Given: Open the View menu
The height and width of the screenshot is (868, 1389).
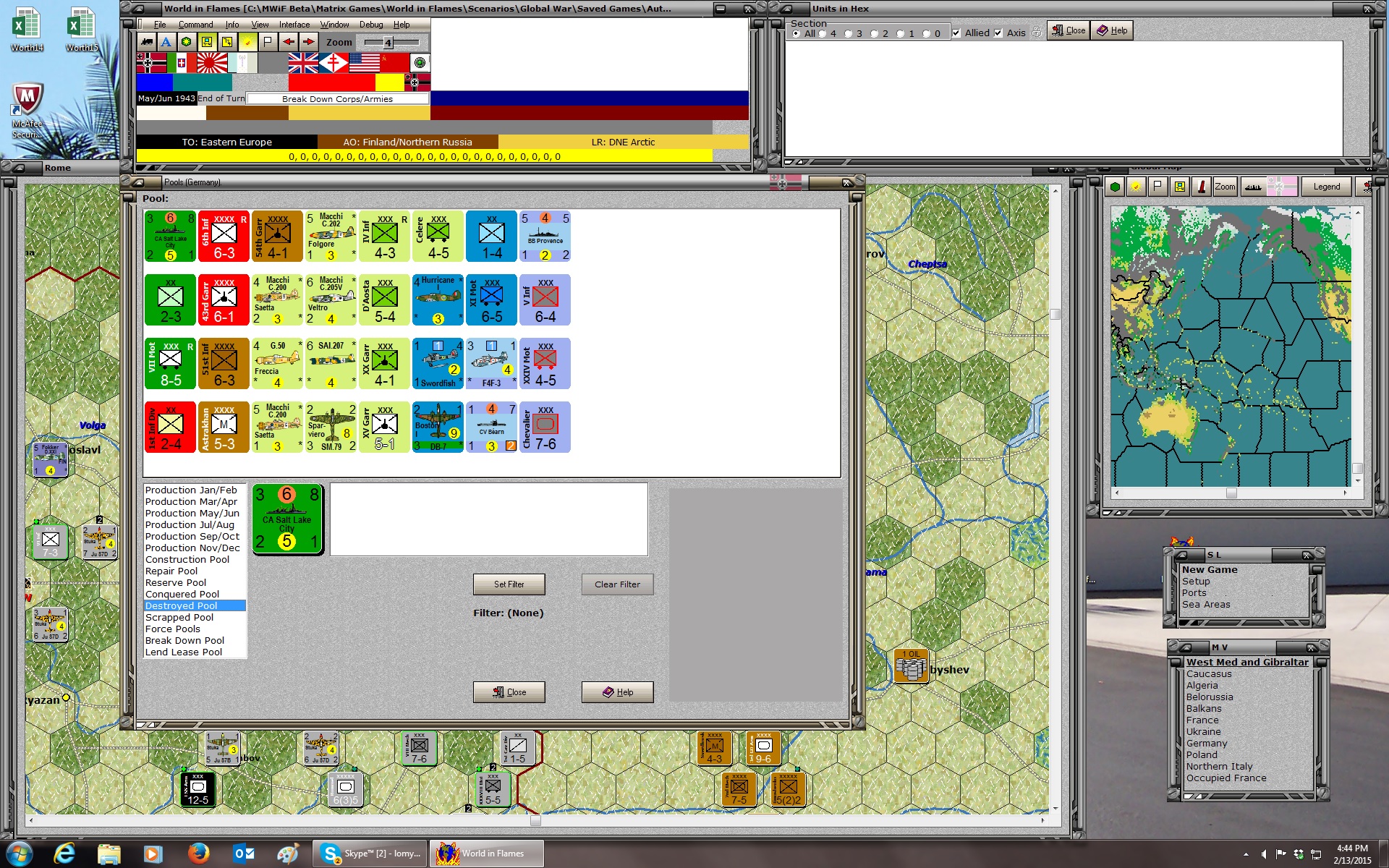Looking at the screenshot, I should pyautogui.click(x=260, y=25).
